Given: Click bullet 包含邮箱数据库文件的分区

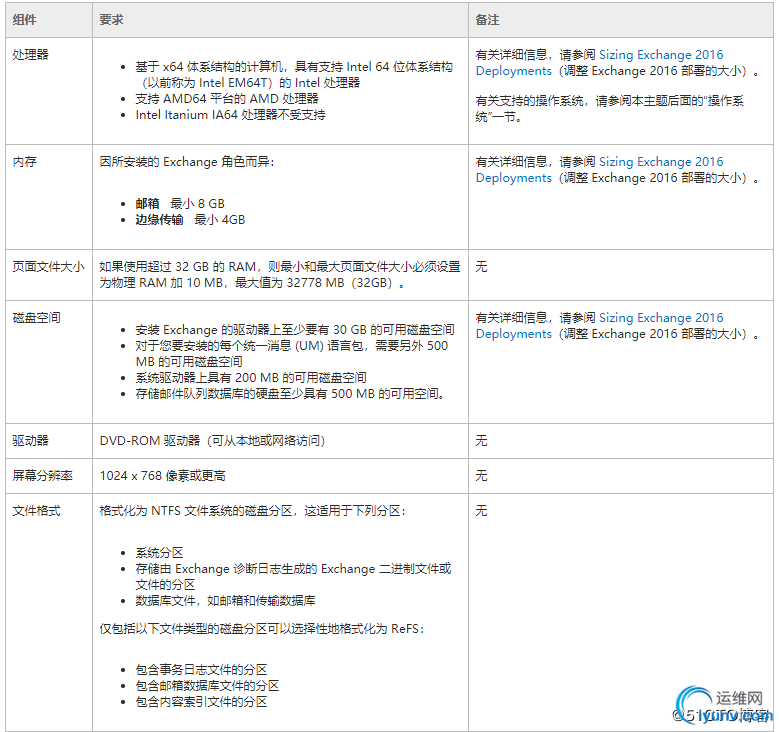Looking at the screenshot, I should point(207,686).
